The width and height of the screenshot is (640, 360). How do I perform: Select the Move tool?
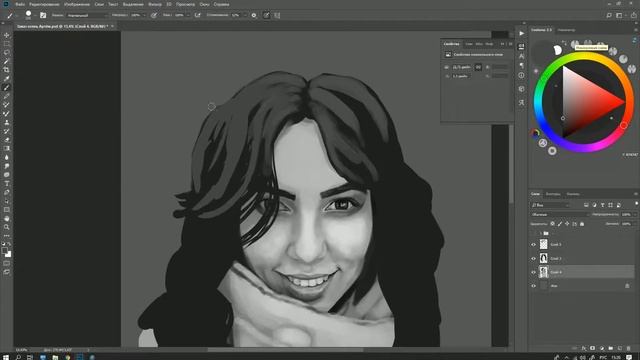(x=7, y=36)
